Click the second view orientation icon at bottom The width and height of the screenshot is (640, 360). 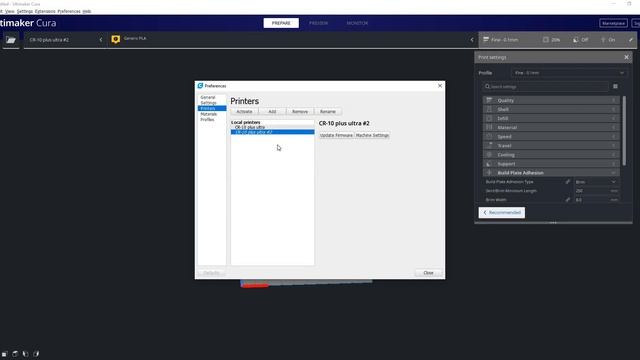pos(15,354)
